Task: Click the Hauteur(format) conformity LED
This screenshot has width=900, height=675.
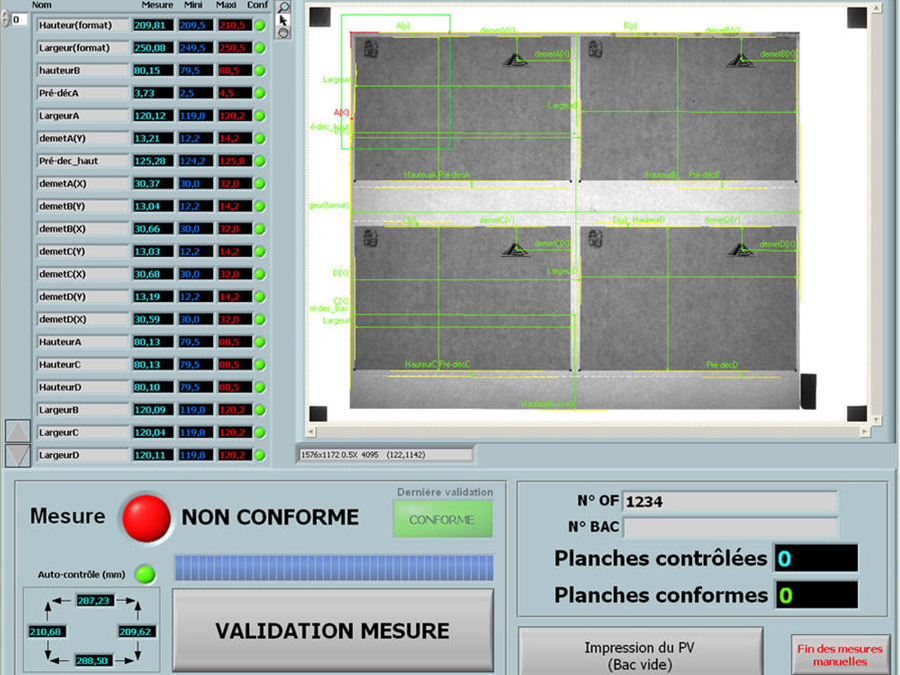Action: pyautogui.click(x=259, y=25)
